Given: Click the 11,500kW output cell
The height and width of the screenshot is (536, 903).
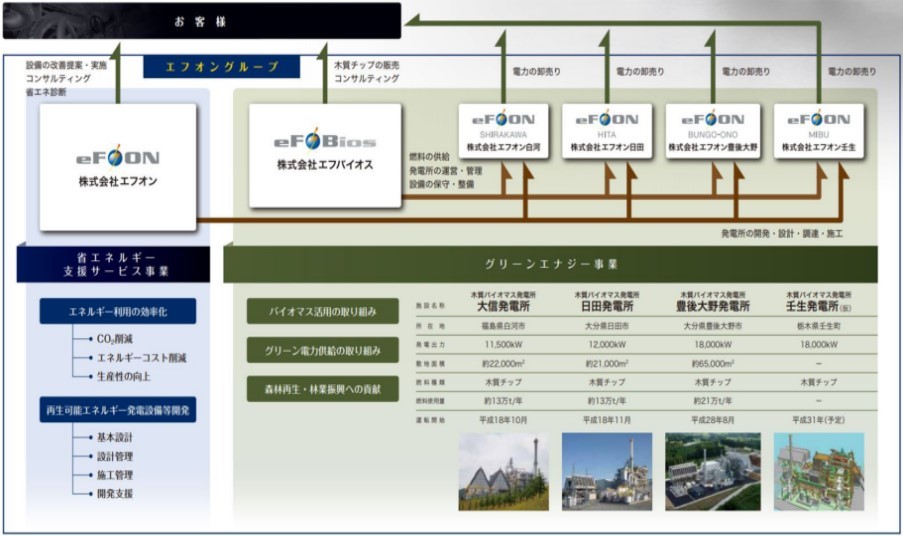Looking at the screenshot, I should 503,344.
